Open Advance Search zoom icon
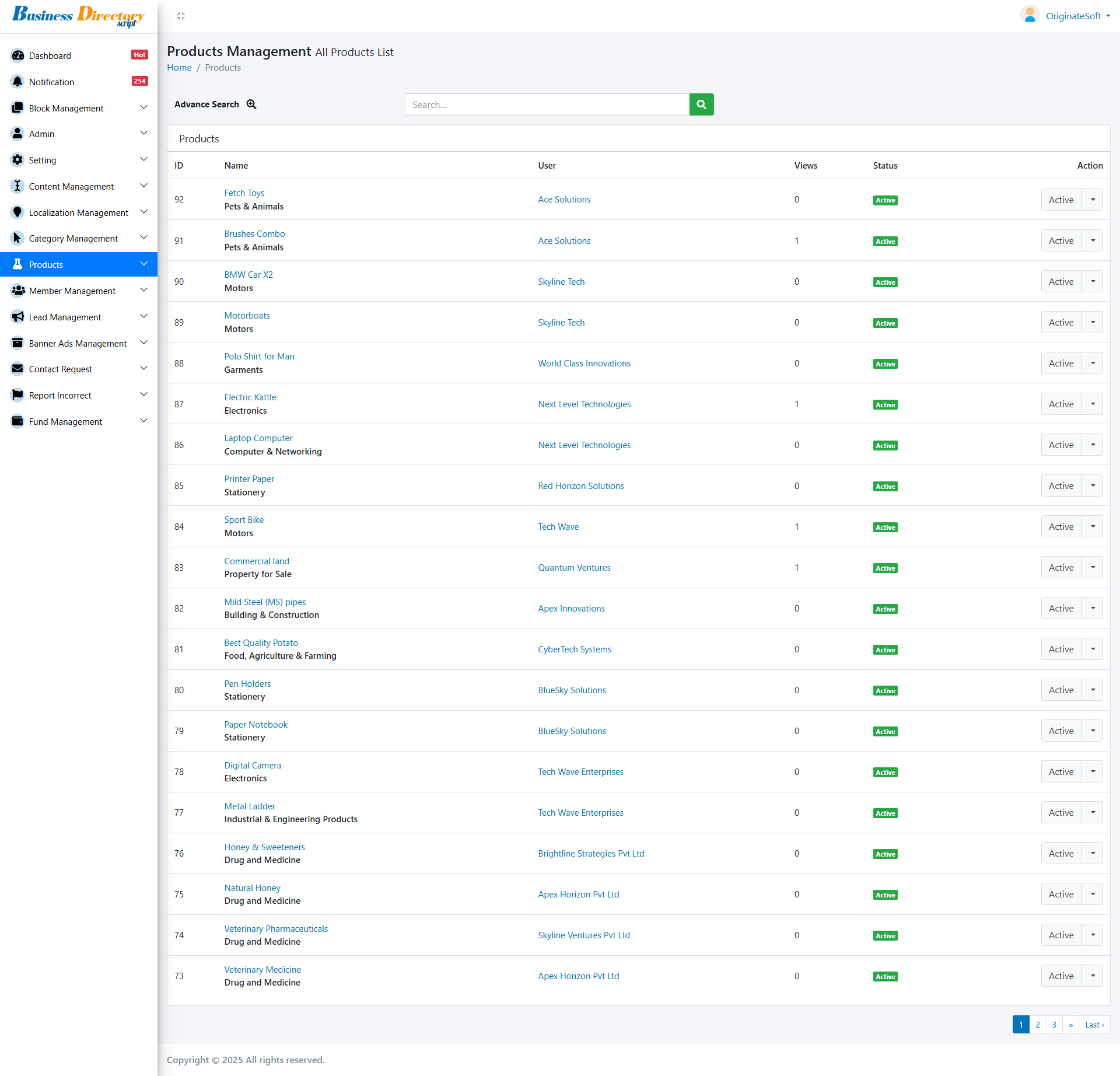The width and height of the screenshot is (1120, 1076). pyautogui.click(x=251, y=104)
